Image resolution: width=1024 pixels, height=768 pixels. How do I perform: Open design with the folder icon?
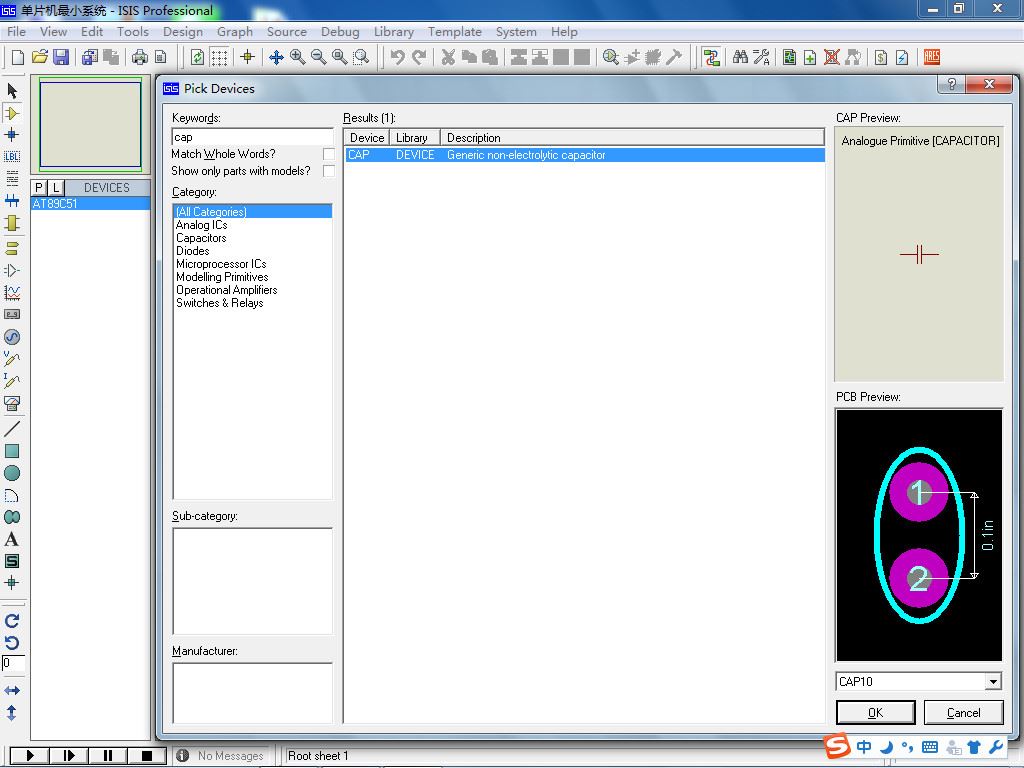click(x=40, y=57)
